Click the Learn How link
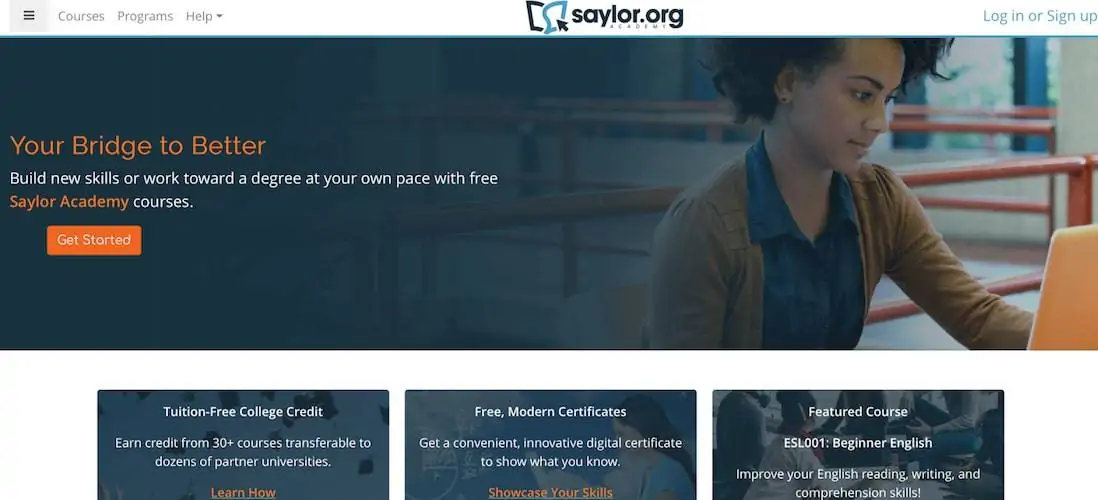 click(x=243, y=492)
